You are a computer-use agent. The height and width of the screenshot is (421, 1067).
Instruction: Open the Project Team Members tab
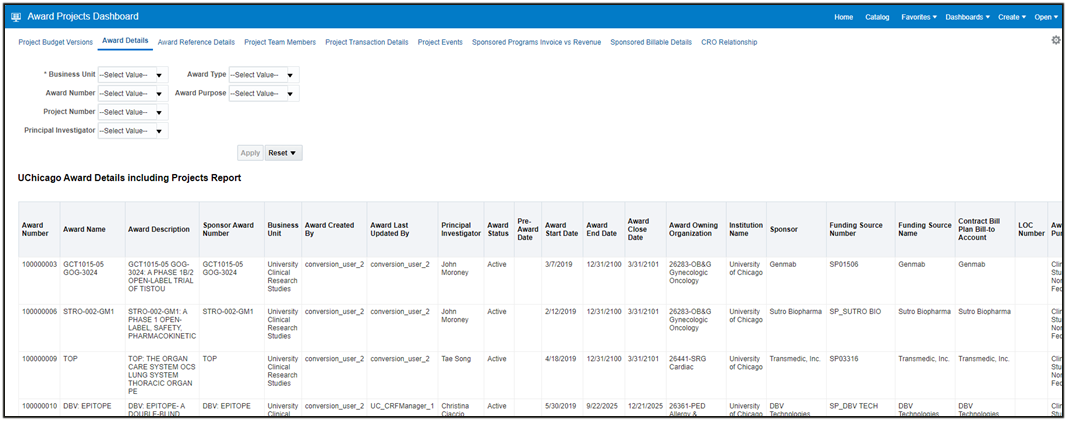tap(280, 42)
